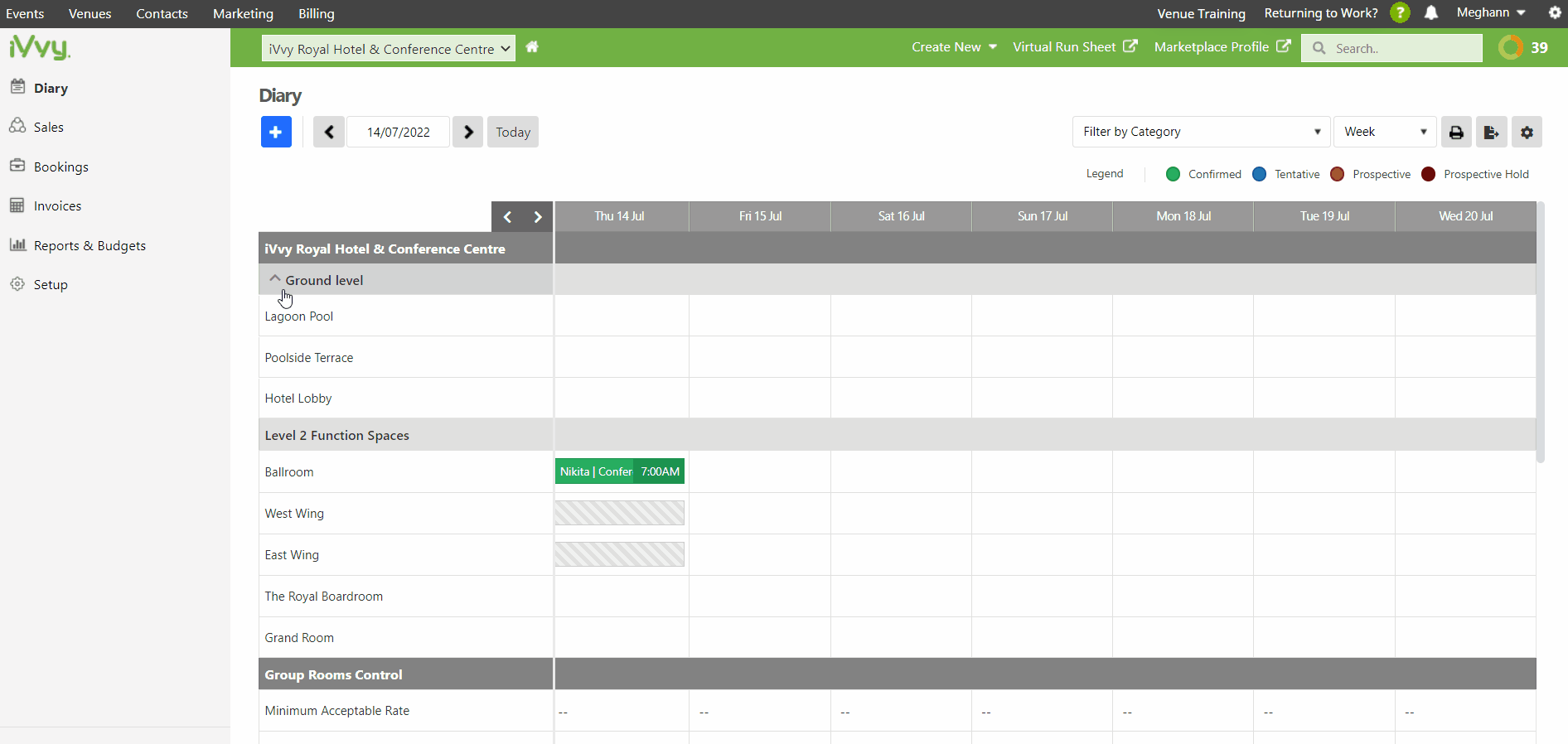Click the date field 14/07/2022
Screen dimensions: 1568x744
tap(399, 132)
